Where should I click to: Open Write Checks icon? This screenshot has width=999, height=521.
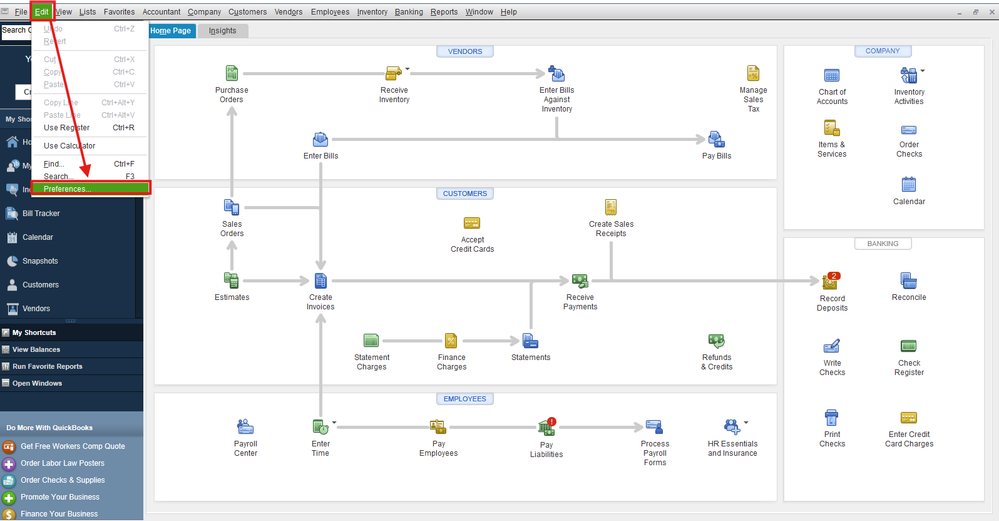(x=831, y=346)
